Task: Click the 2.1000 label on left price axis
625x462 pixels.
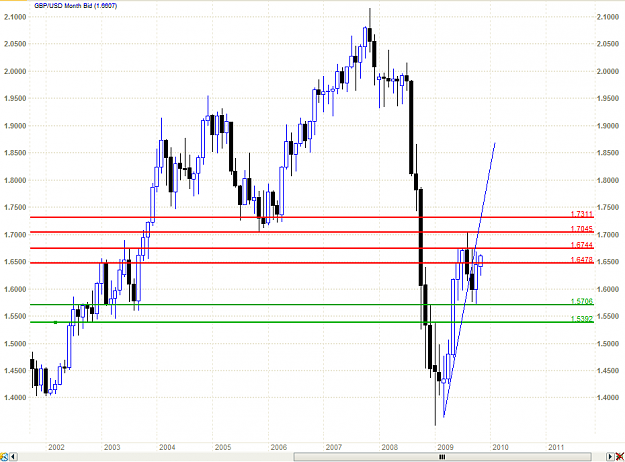Action: [15, 17]
